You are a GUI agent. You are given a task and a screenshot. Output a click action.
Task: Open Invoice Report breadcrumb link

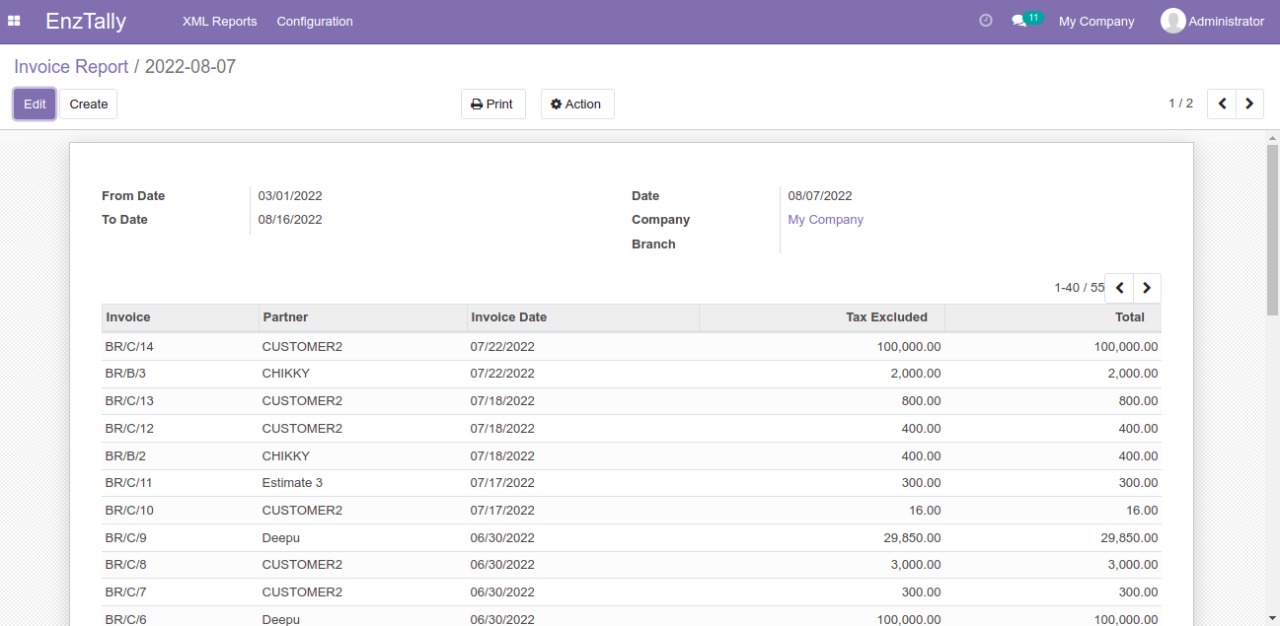click(x=70, y=66)
